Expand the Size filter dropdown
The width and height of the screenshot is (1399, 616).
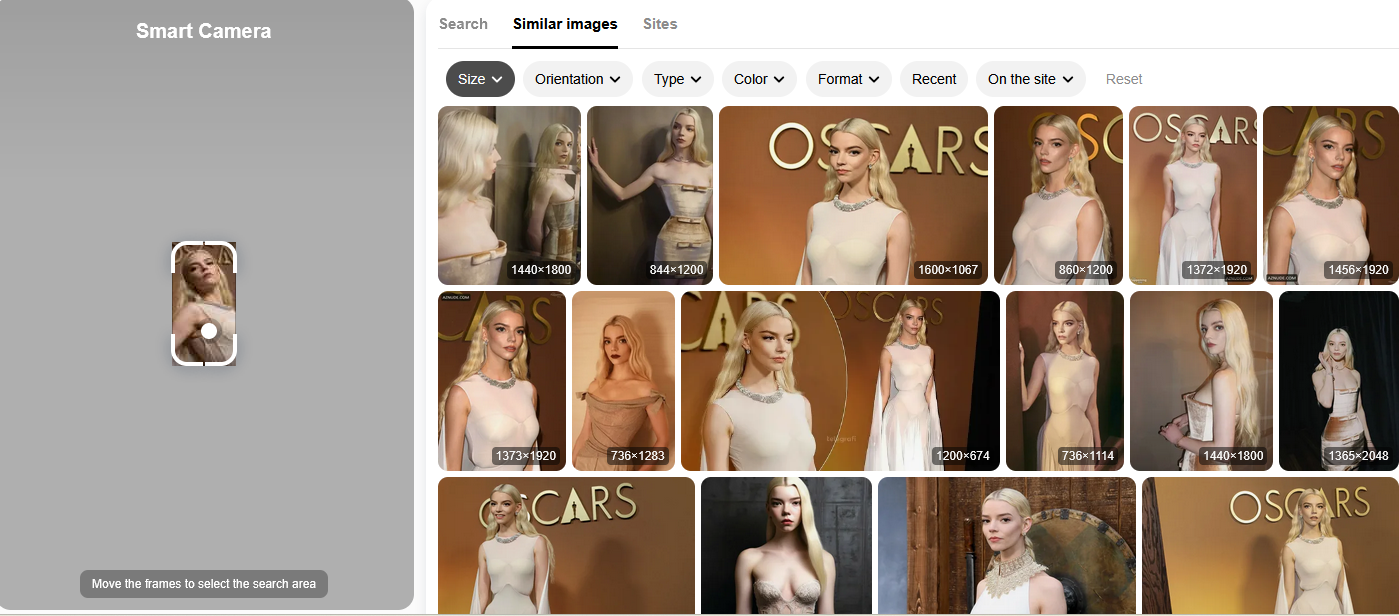[x=480, y=79]
